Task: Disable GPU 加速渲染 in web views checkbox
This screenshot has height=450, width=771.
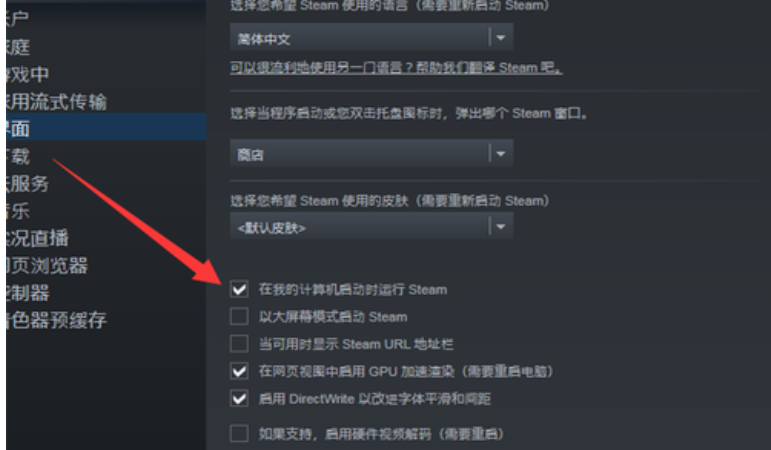Action: tap(239, 371)
